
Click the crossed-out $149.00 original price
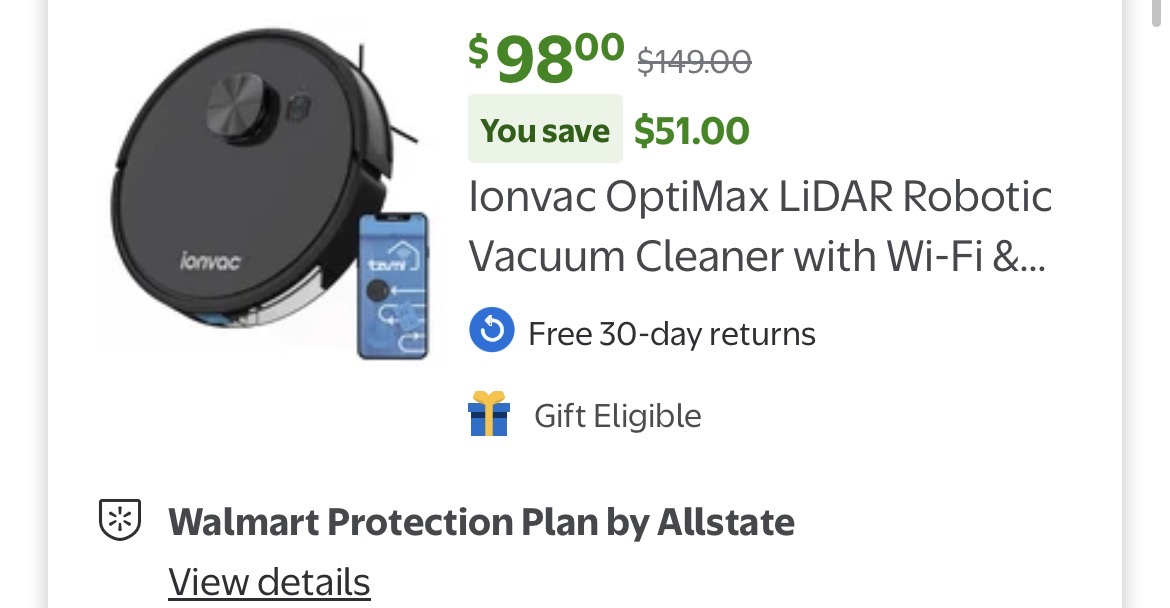pos(694,62)
